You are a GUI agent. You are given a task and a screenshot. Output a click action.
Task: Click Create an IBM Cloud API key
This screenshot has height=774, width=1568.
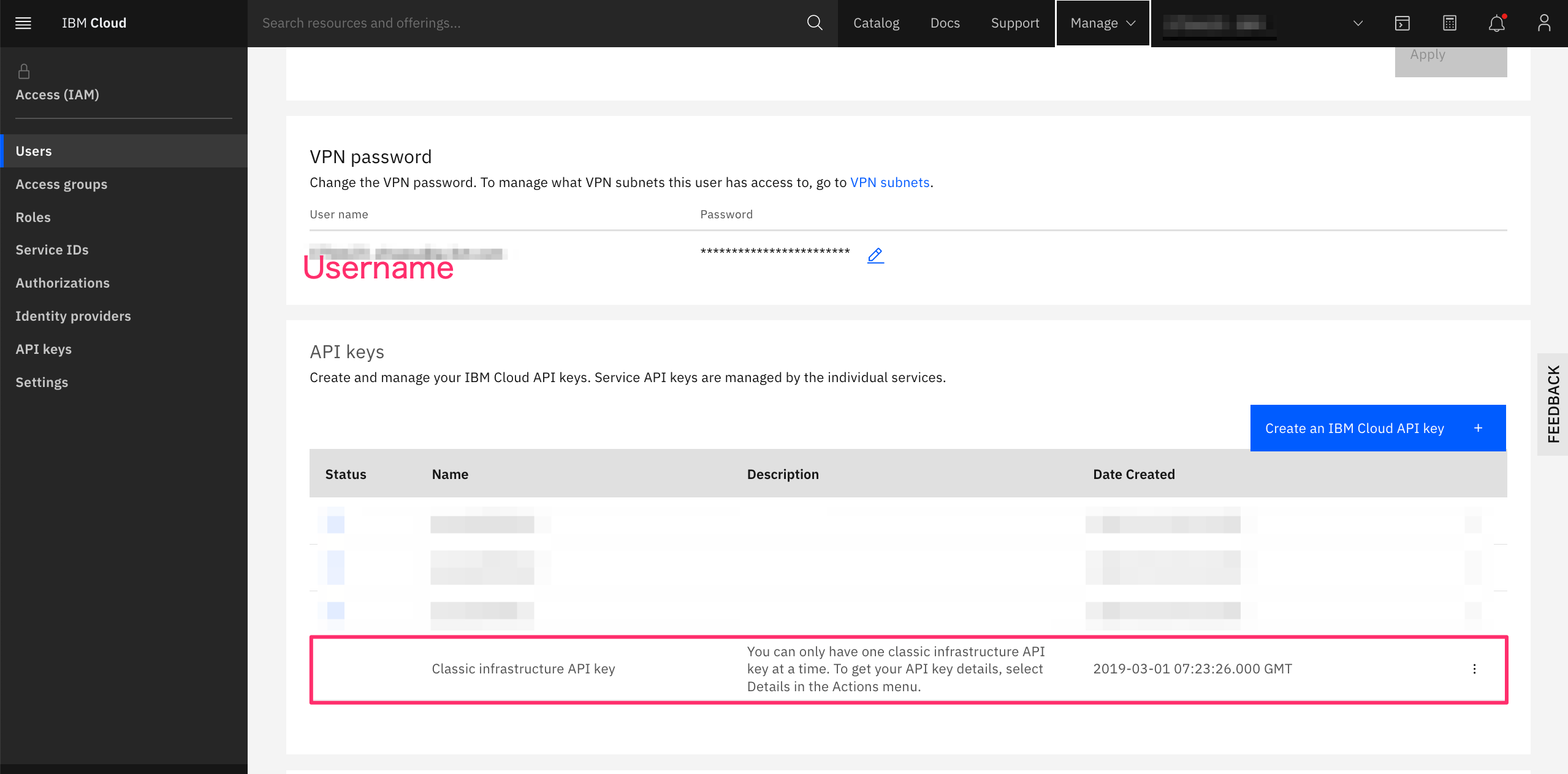tap(1377, 428)
